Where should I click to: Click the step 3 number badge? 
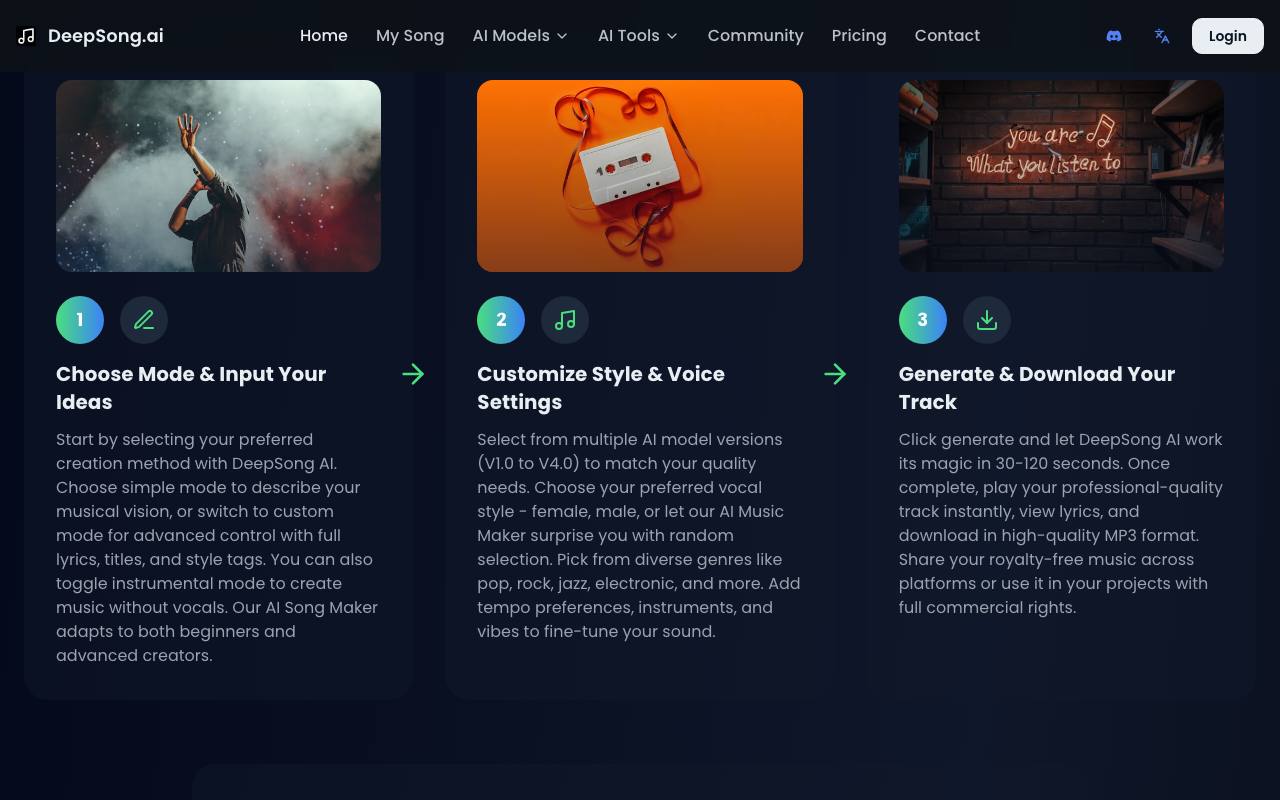click(x=923, y=320)
